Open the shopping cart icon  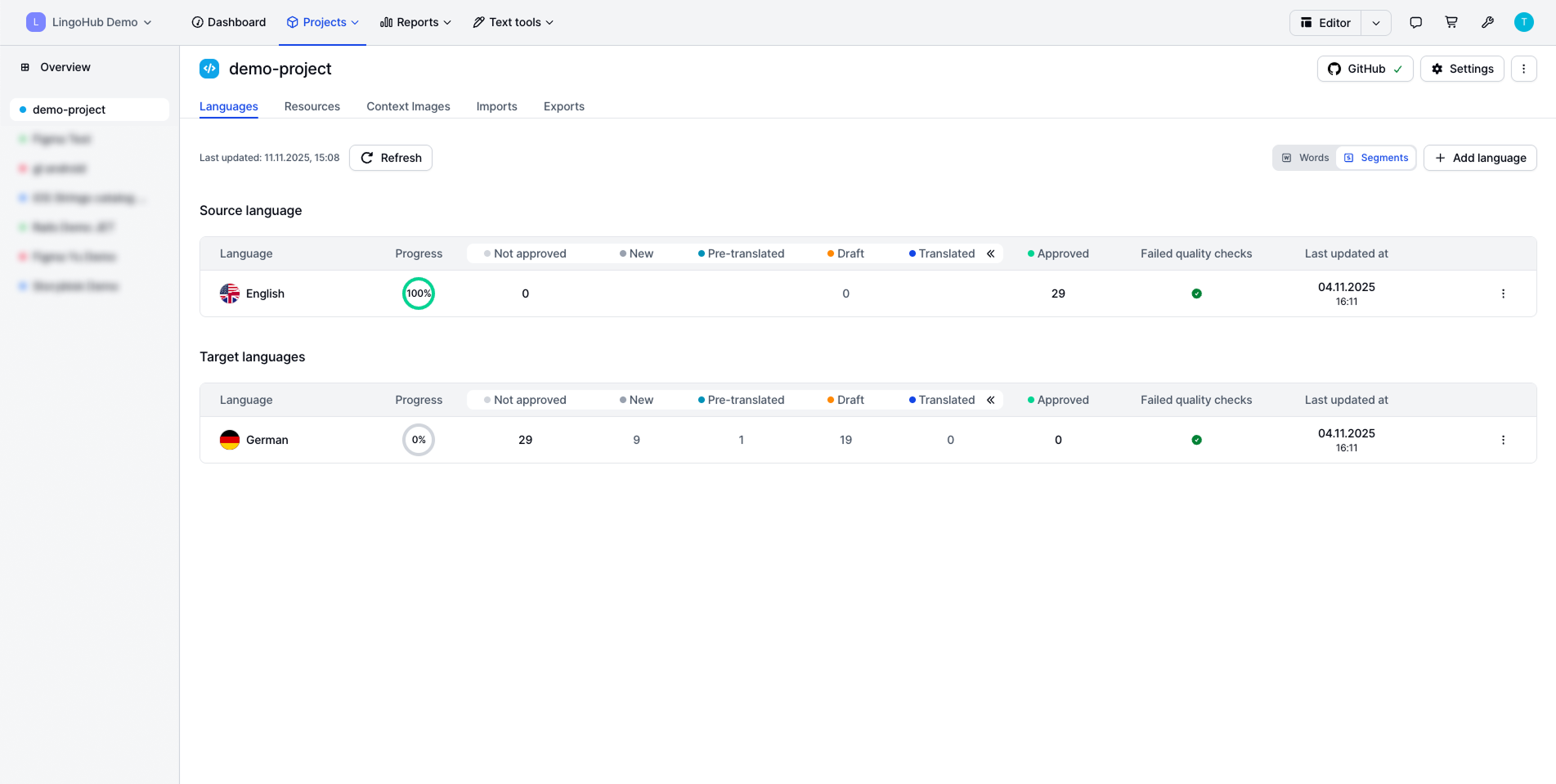[1451, 23]
